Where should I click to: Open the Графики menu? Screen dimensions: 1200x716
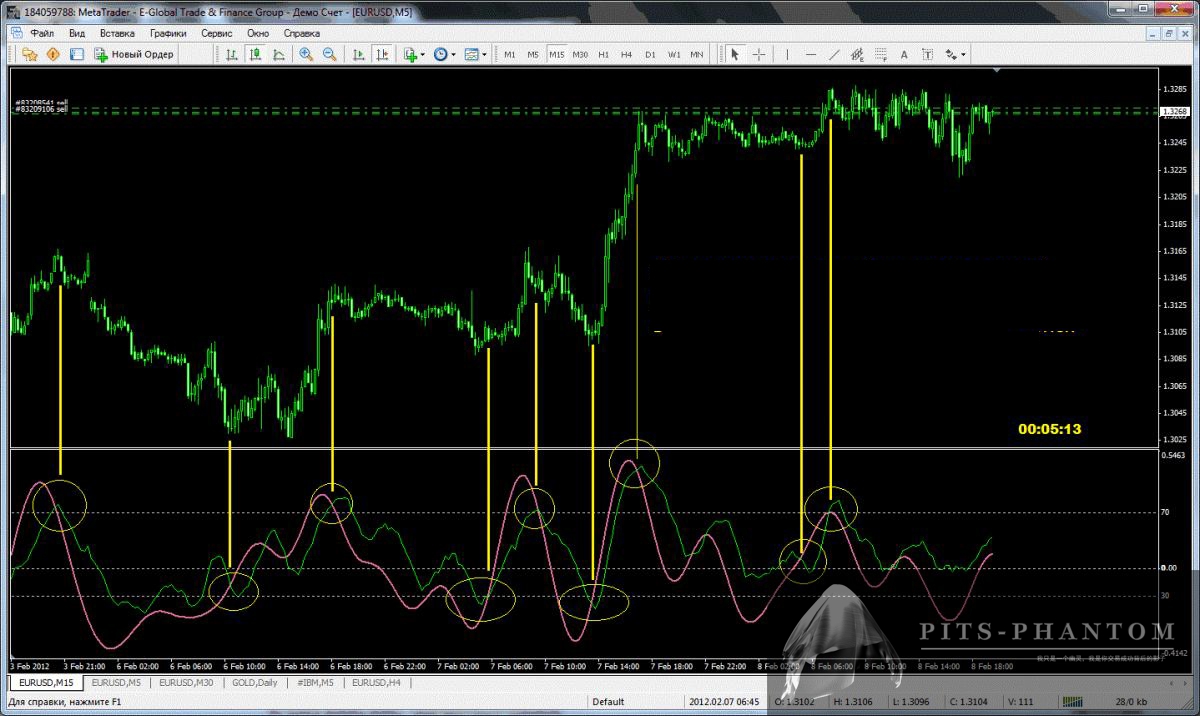point(168,33)
